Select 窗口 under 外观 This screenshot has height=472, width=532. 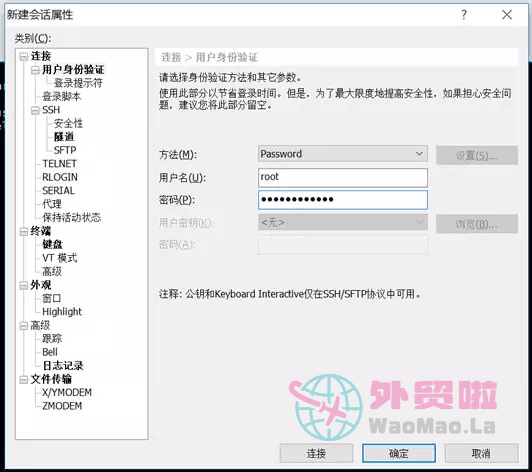coord(52,298)
